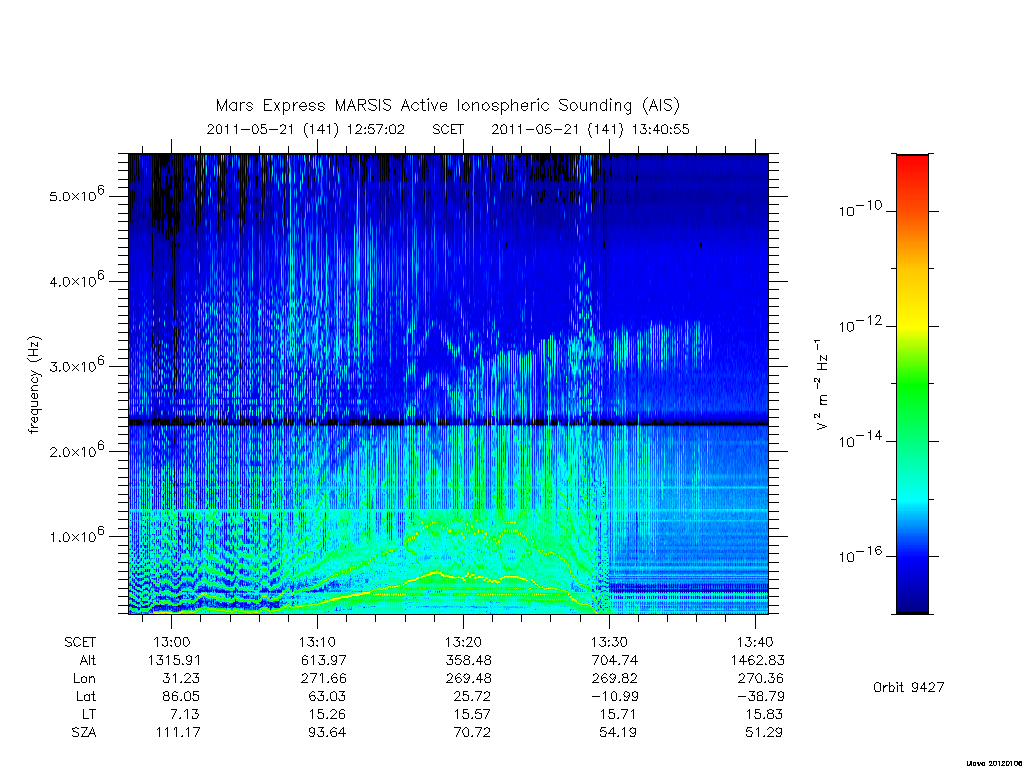The image size is (1024, 768).
Task: Click the 'LT' row label
Action: point(89,714)
